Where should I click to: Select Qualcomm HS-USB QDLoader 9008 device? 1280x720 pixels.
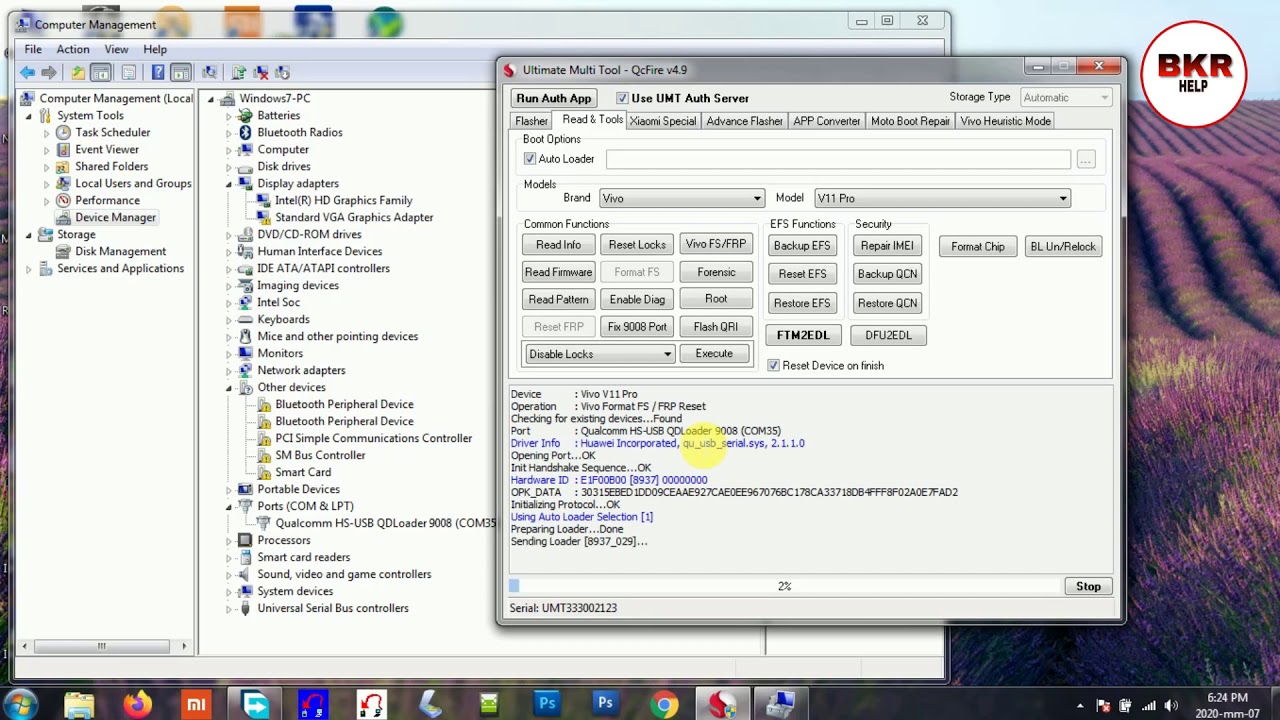[386, 523]
